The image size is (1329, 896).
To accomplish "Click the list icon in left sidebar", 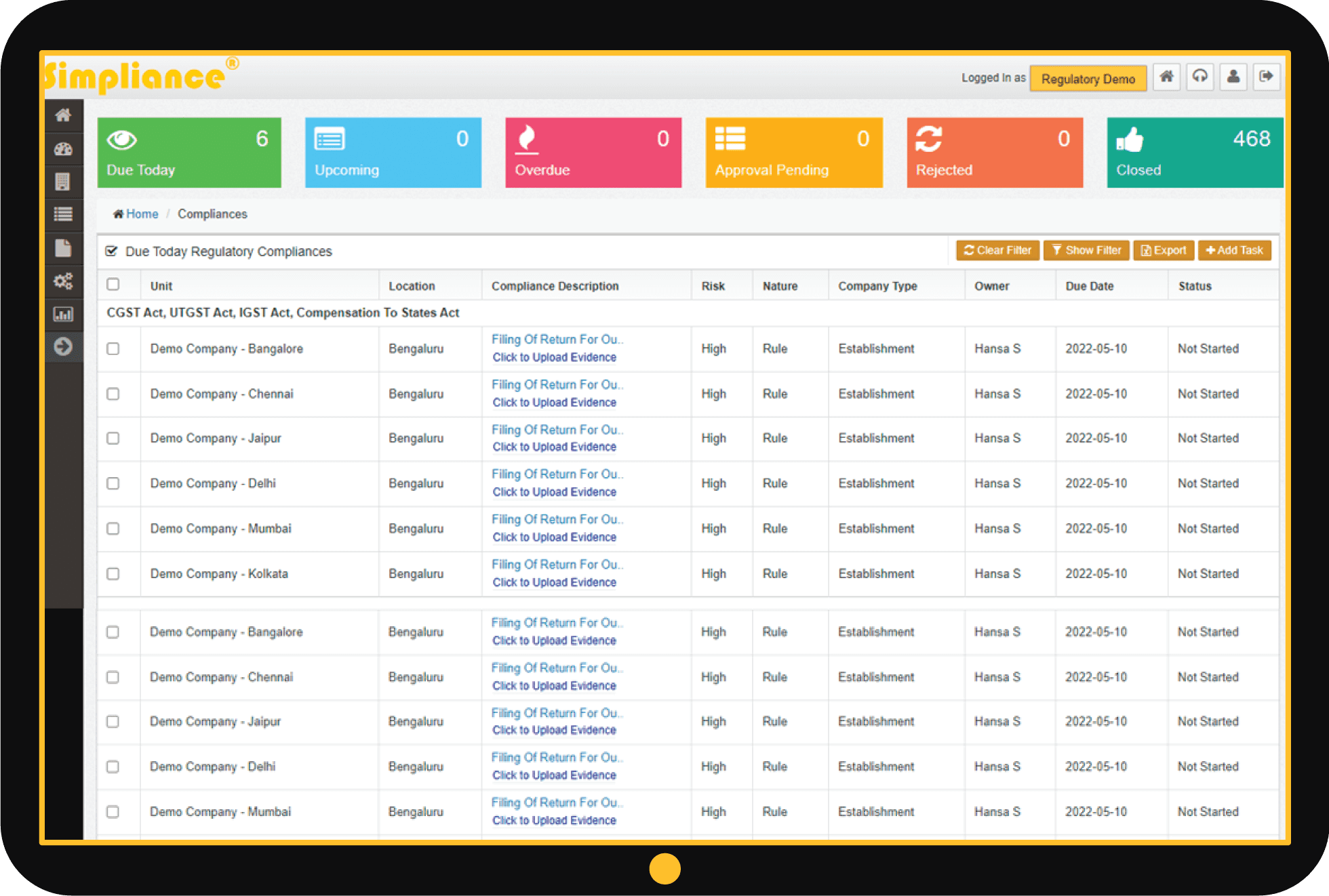I will click(x=63, y=214).
